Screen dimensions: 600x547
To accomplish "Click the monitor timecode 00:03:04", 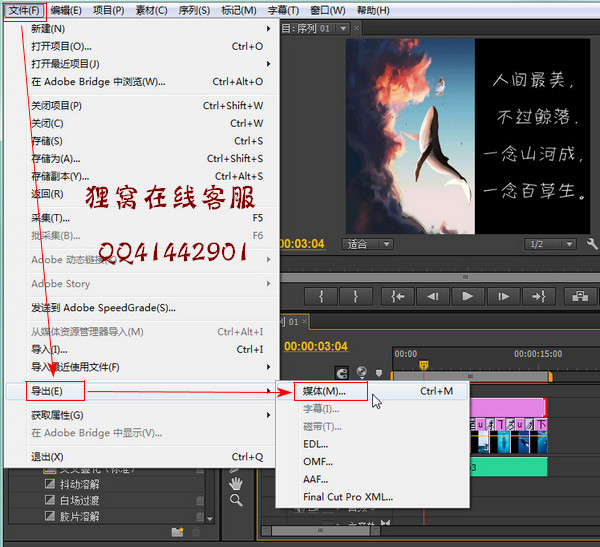I will [x=302, y=244].
